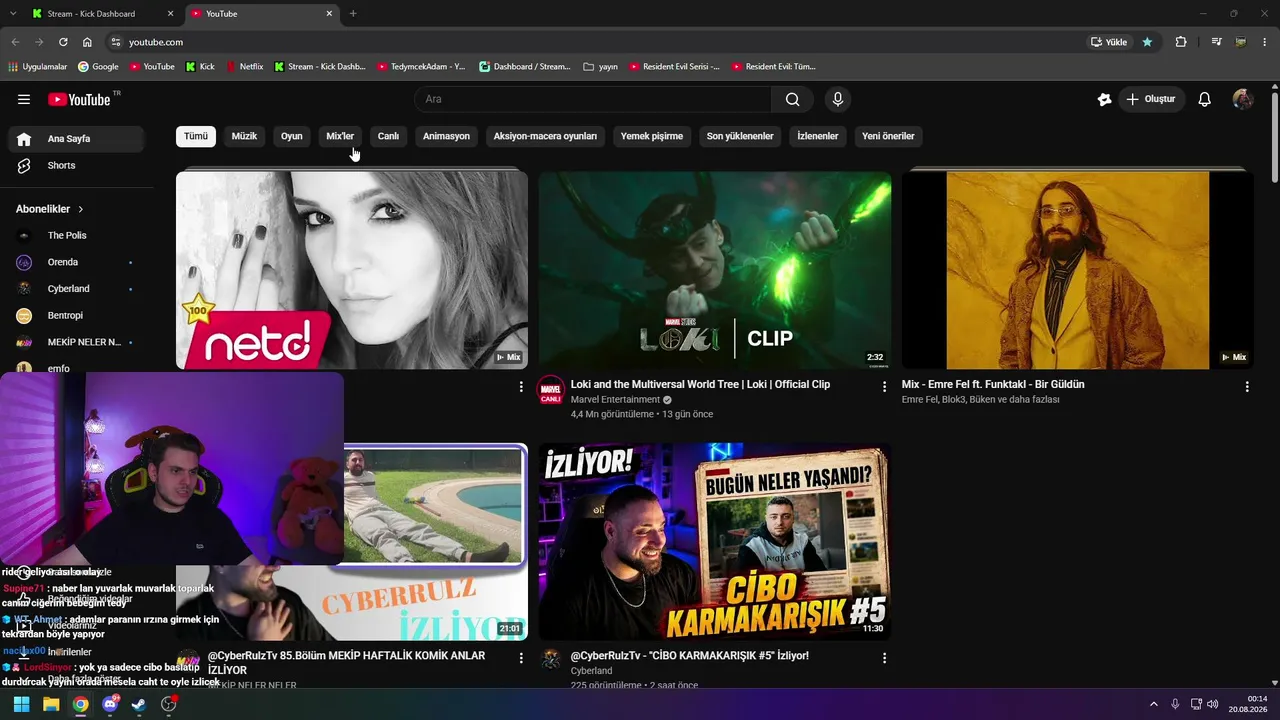The width and height of the screenshot is (1280, 720).
Task: Open The Polis subscription channel
Action: pos(77,235)
